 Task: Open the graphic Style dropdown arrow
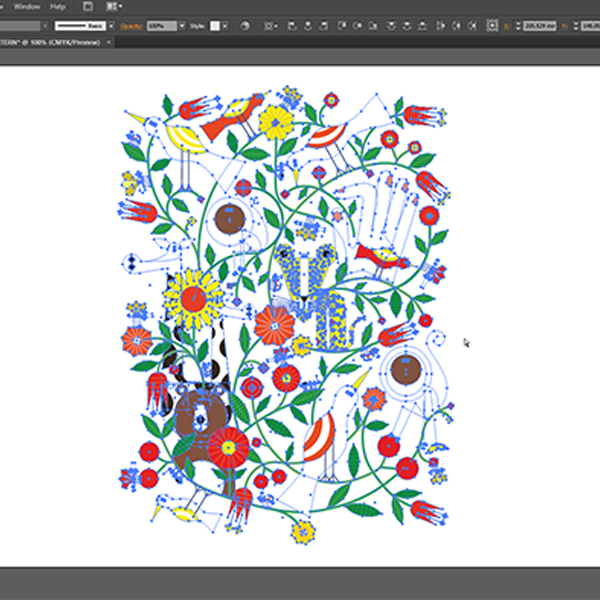[226, 24]
